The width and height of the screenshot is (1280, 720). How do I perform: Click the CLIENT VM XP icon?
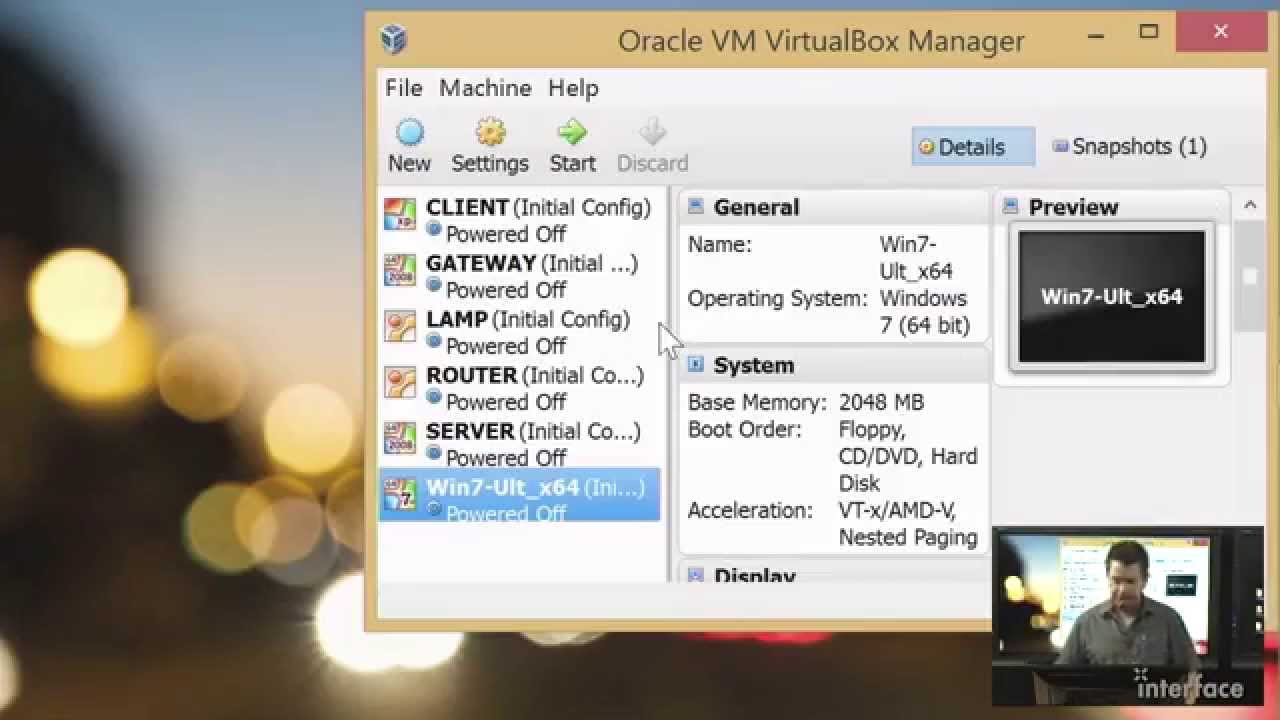click(400, 216)
